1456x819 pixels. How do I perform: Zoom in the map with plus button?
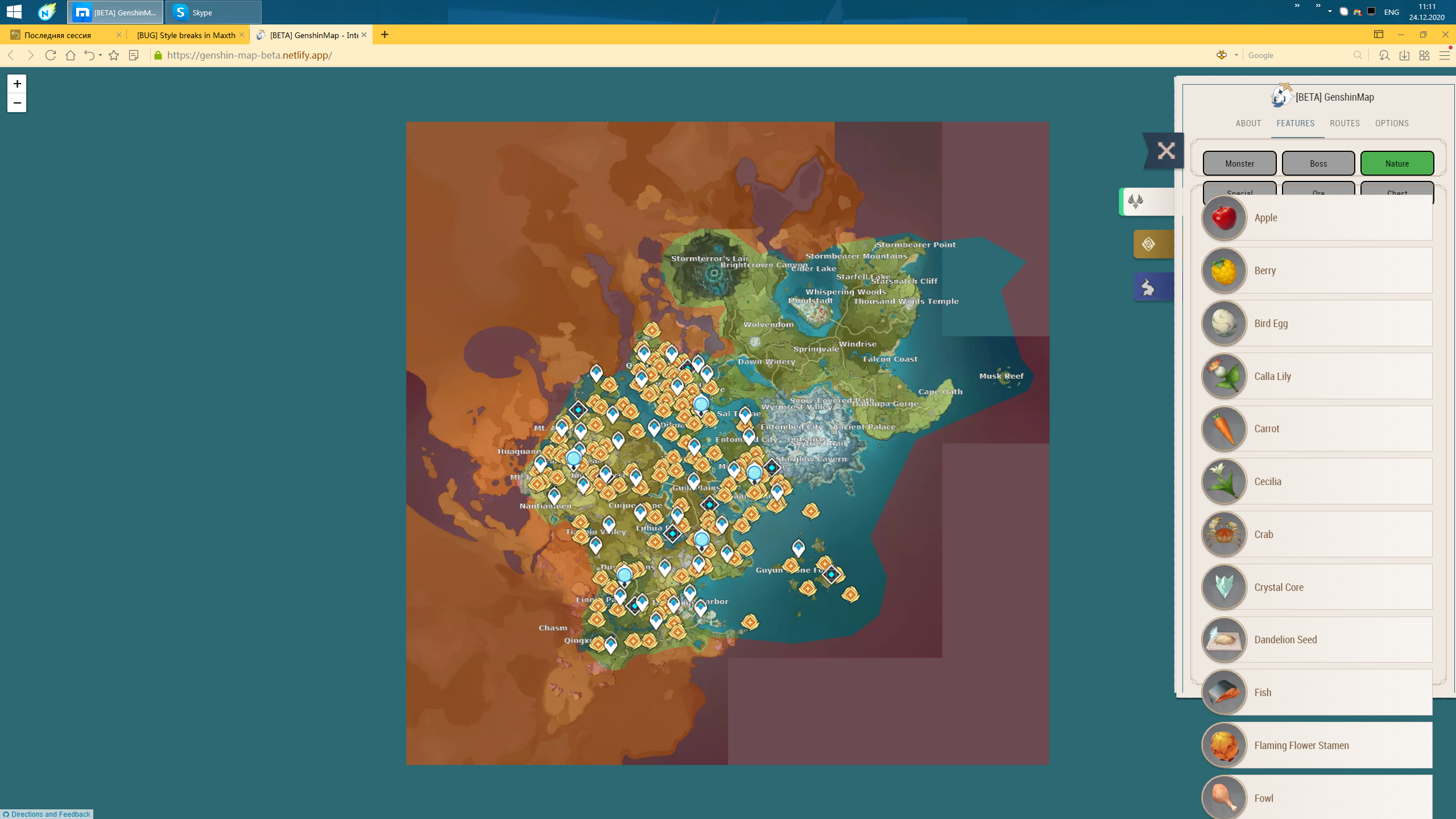pyautogui.click(x=17, y=84)
